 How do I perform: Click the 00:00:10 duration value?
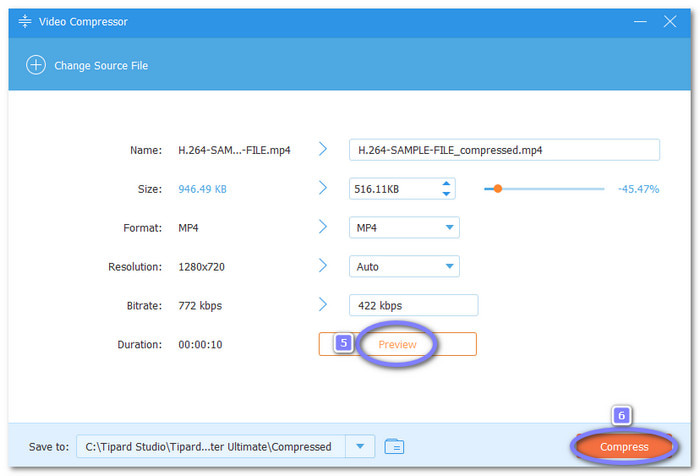[x=200, y=344]
